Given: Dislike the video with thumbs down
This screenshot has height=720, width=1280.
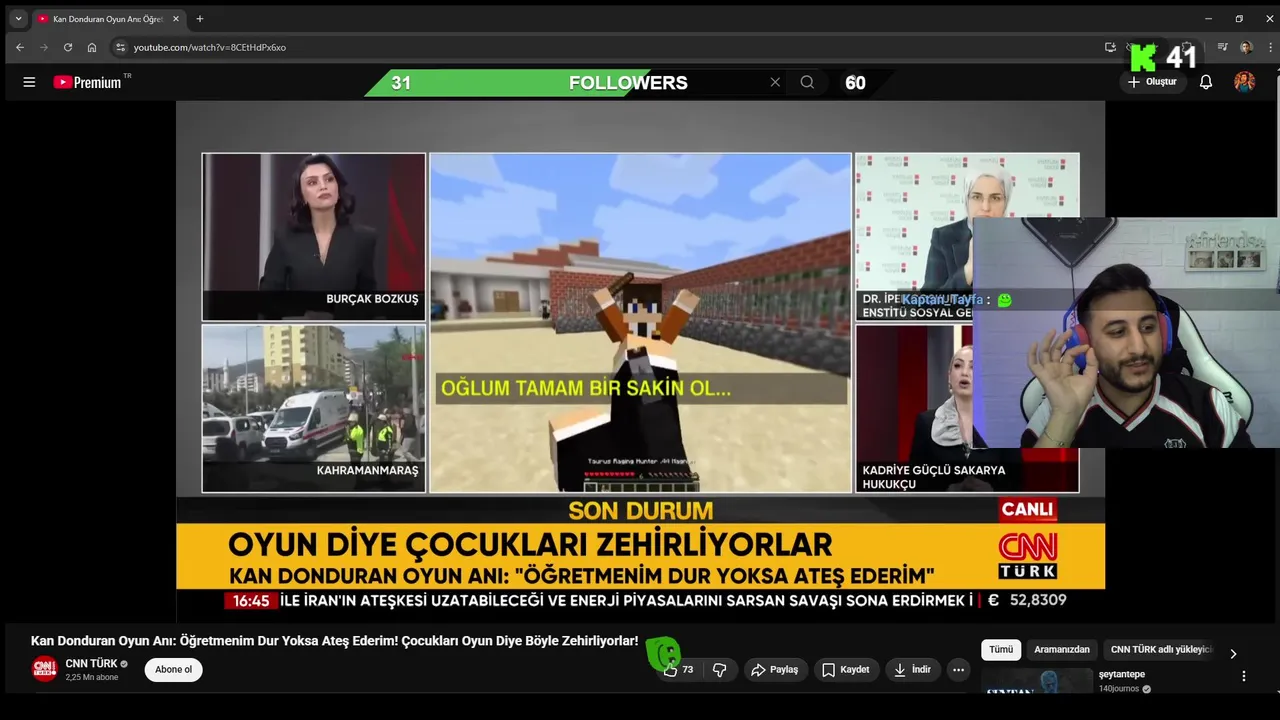Looking at the screenshot, I should (719, 670).
